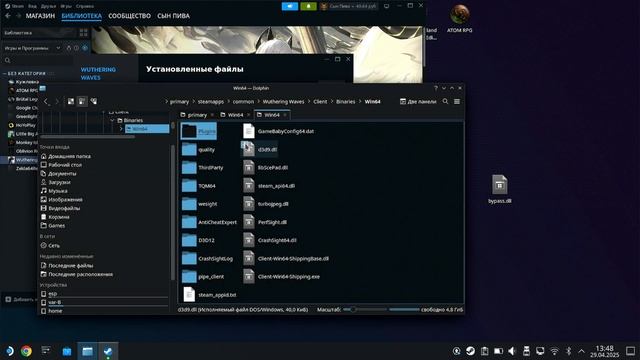Screen dimensions: 640x360
Task: Click Steam library search field
Action: [x=39, y=60]
